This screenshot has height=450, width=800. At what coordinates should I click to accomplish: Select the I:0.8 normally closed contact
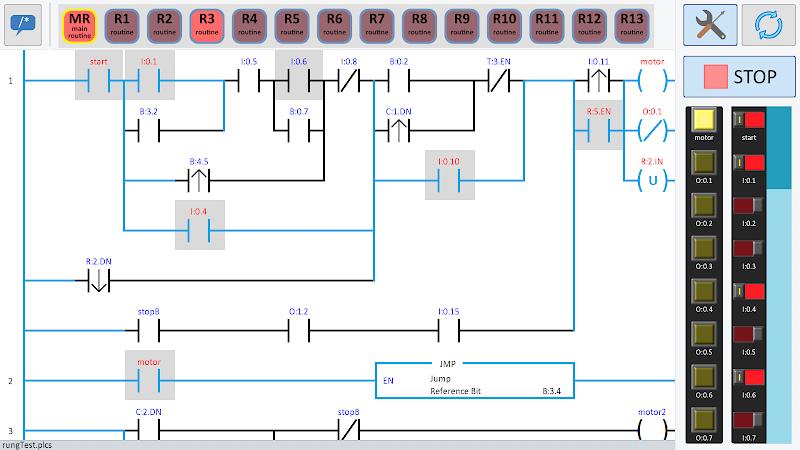[x=349, y=81]
